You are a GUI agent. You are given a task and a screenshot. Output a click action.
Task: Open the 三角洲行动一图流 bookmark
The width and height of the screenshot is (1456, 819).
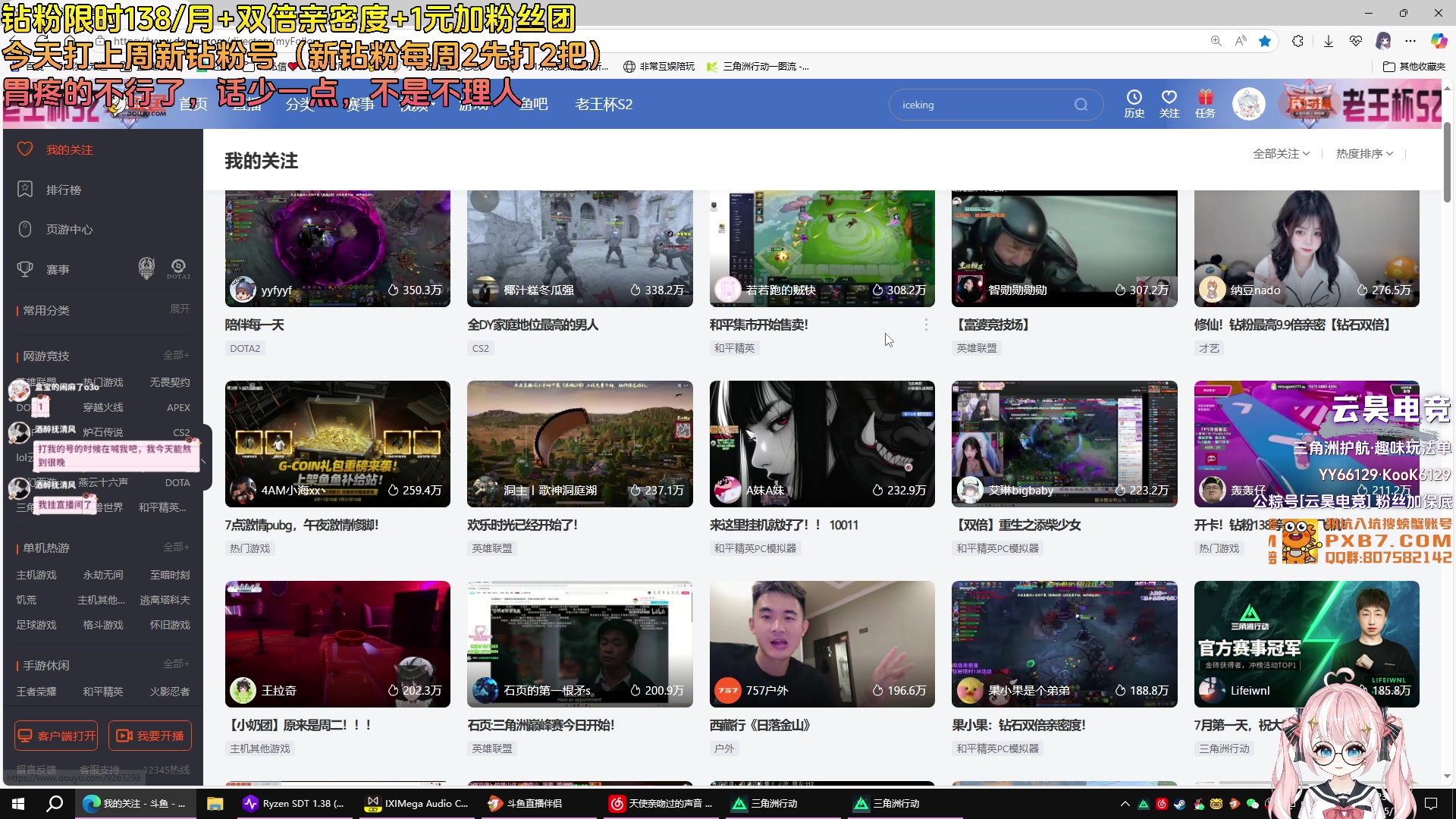click(758, 67)
